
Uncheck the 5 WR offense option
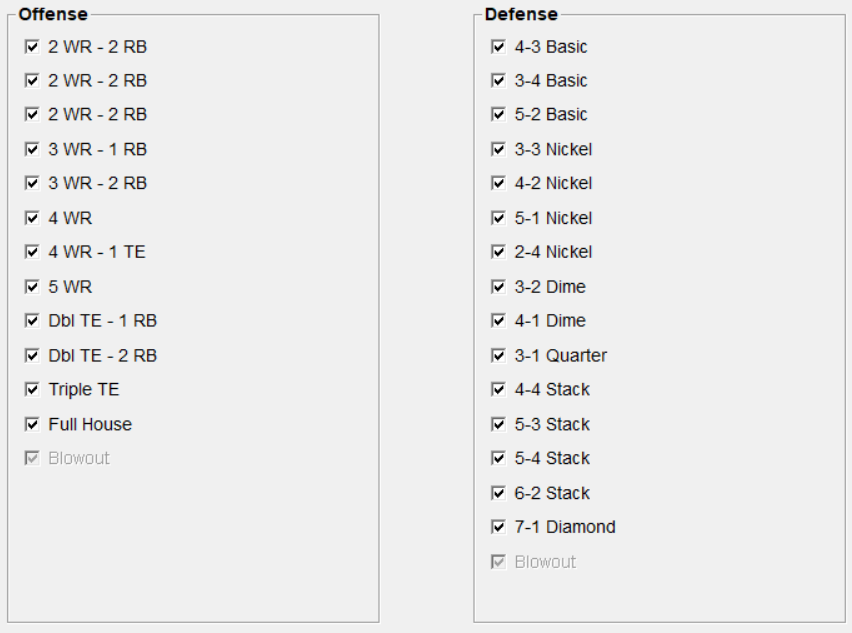pyautogui.click(x=32, y=287)
